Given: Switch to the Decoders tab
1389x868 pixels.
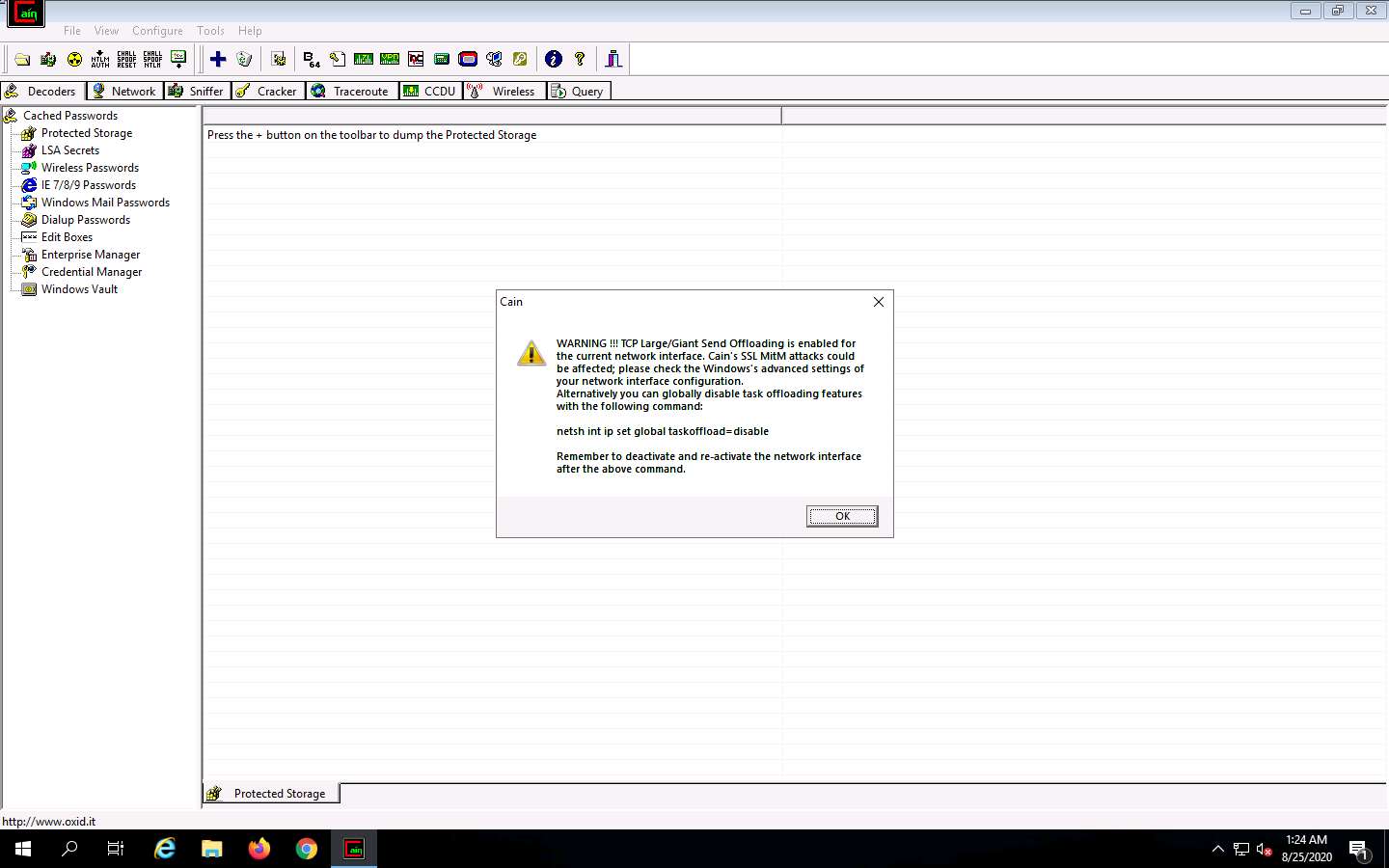Looking at the screenshot, I should tap(42, 91).
